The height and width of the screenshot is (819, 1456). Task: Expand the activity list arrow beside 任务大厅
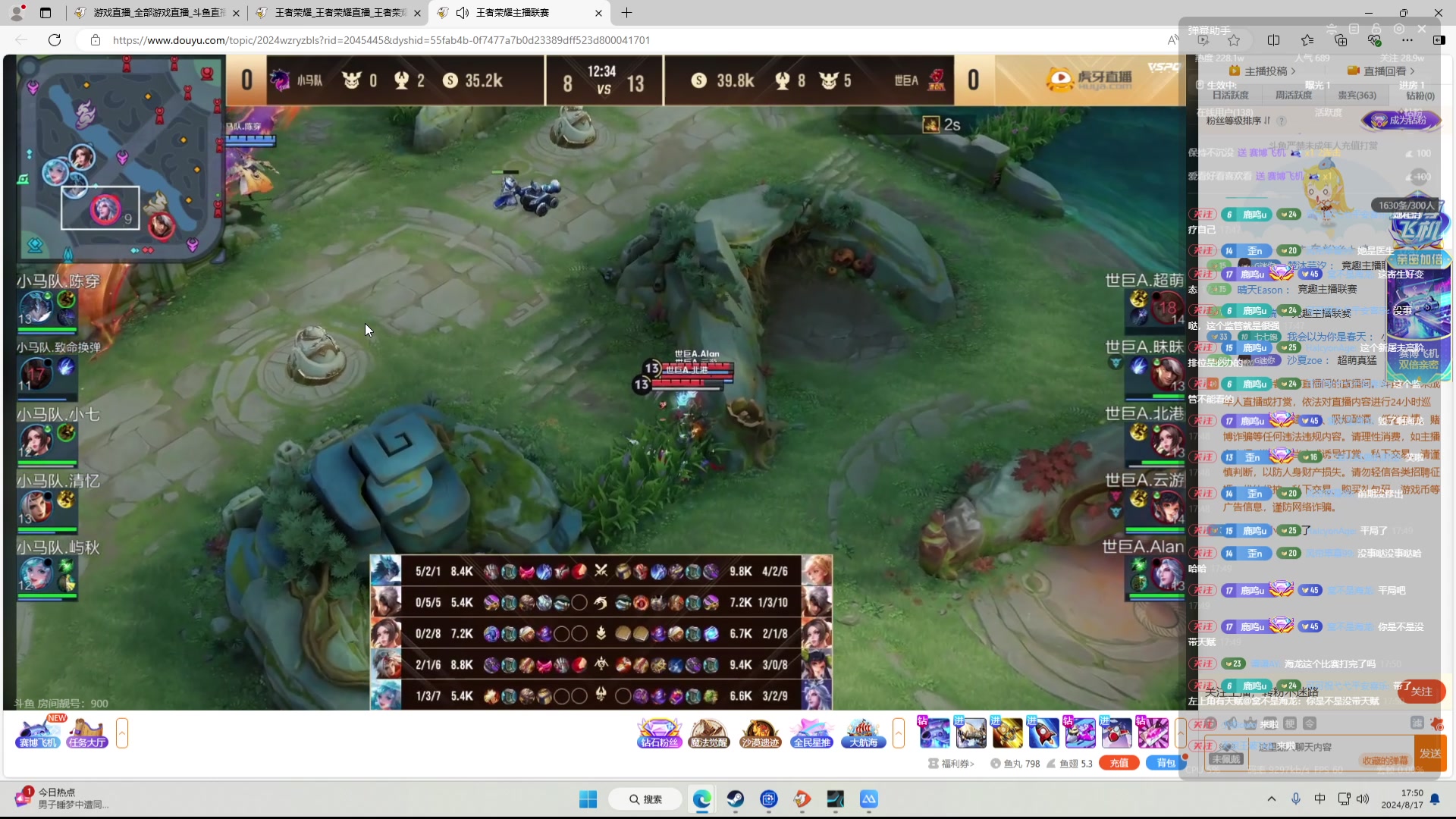121,733
